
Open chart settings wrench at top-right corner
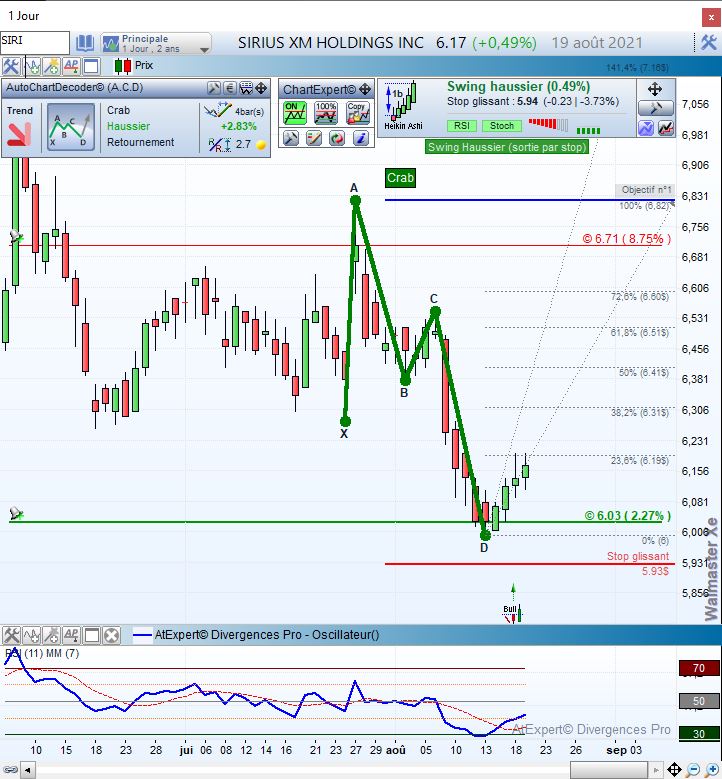709,43
